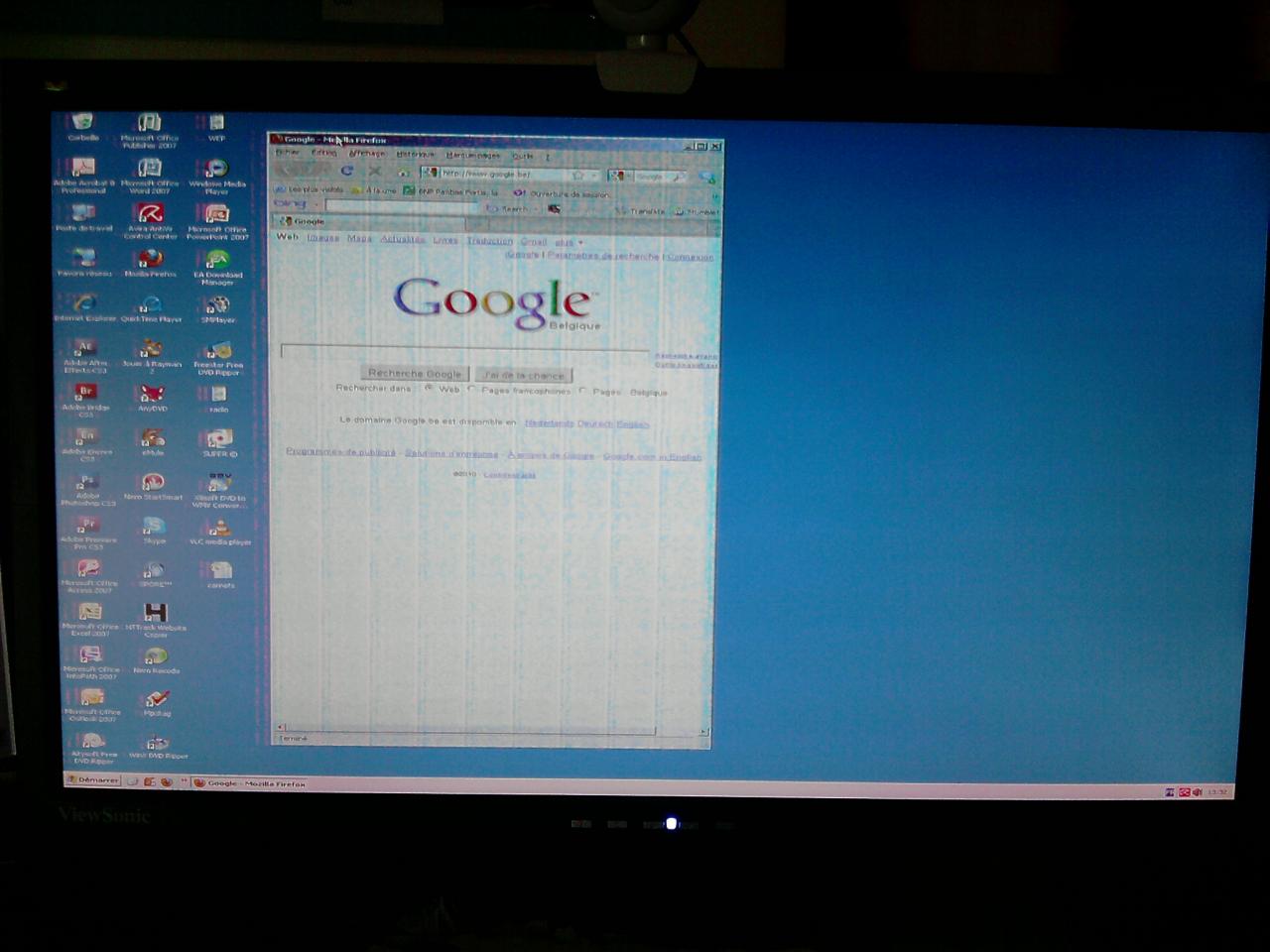Open the Affichage menu in Firefox
Image resolution: width=1270 pixels, height=952 pixels.
coord(366,154)
